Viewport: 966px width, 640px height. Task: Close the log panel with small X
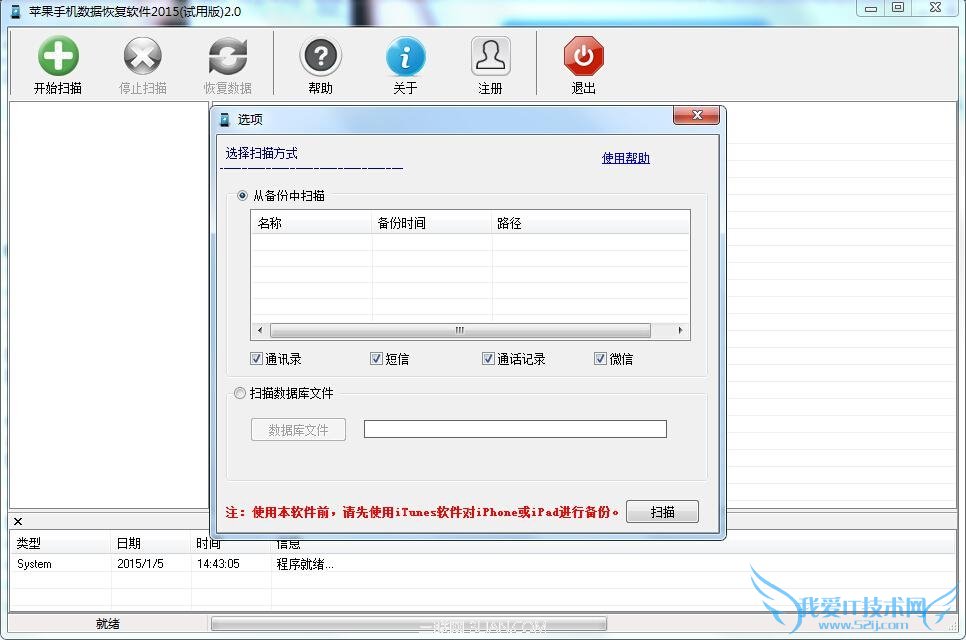click(18, 522)
